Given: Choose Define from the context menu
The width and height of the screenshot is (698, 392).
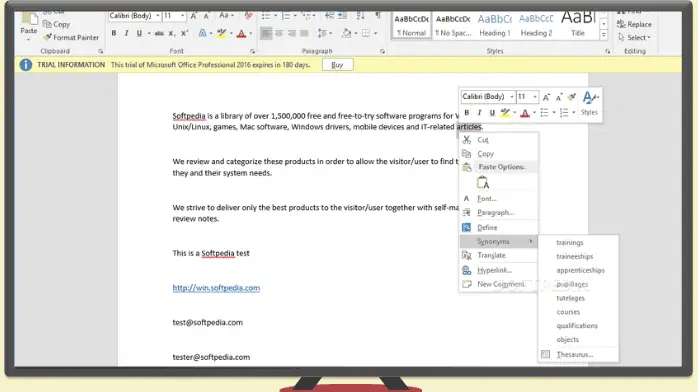Looking at the screenshot, I should tap(499, 227).
